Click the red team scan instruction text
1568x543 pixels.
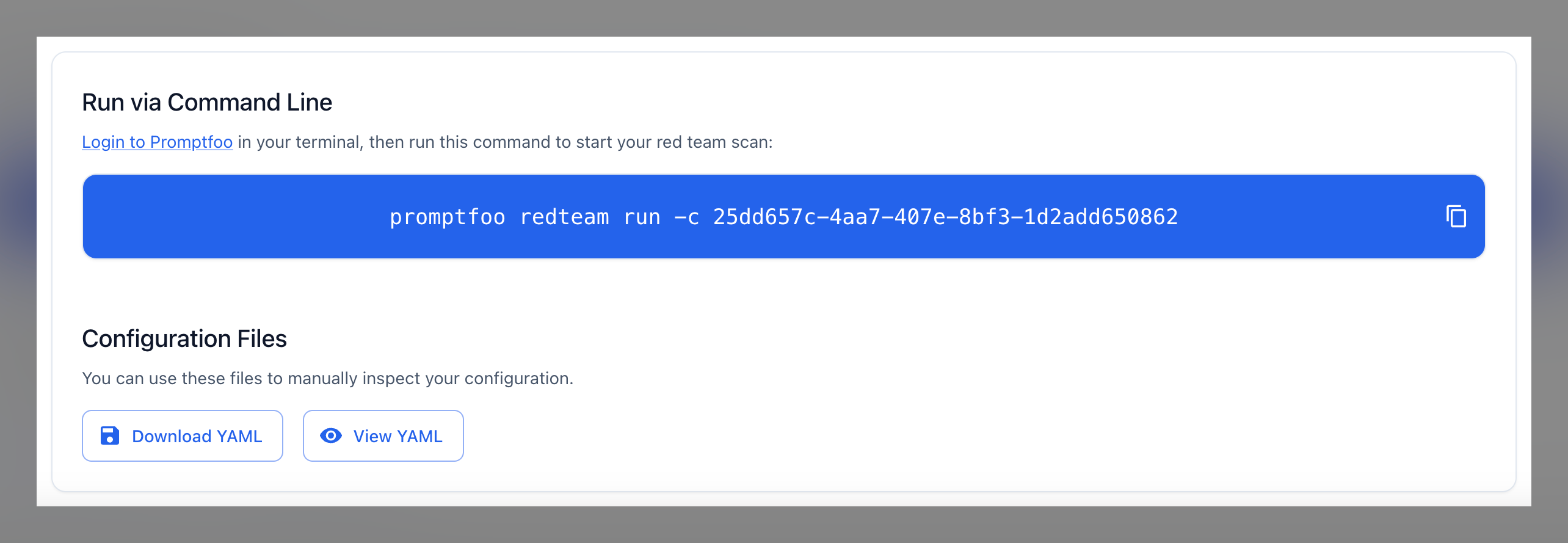tap(427, 141)
